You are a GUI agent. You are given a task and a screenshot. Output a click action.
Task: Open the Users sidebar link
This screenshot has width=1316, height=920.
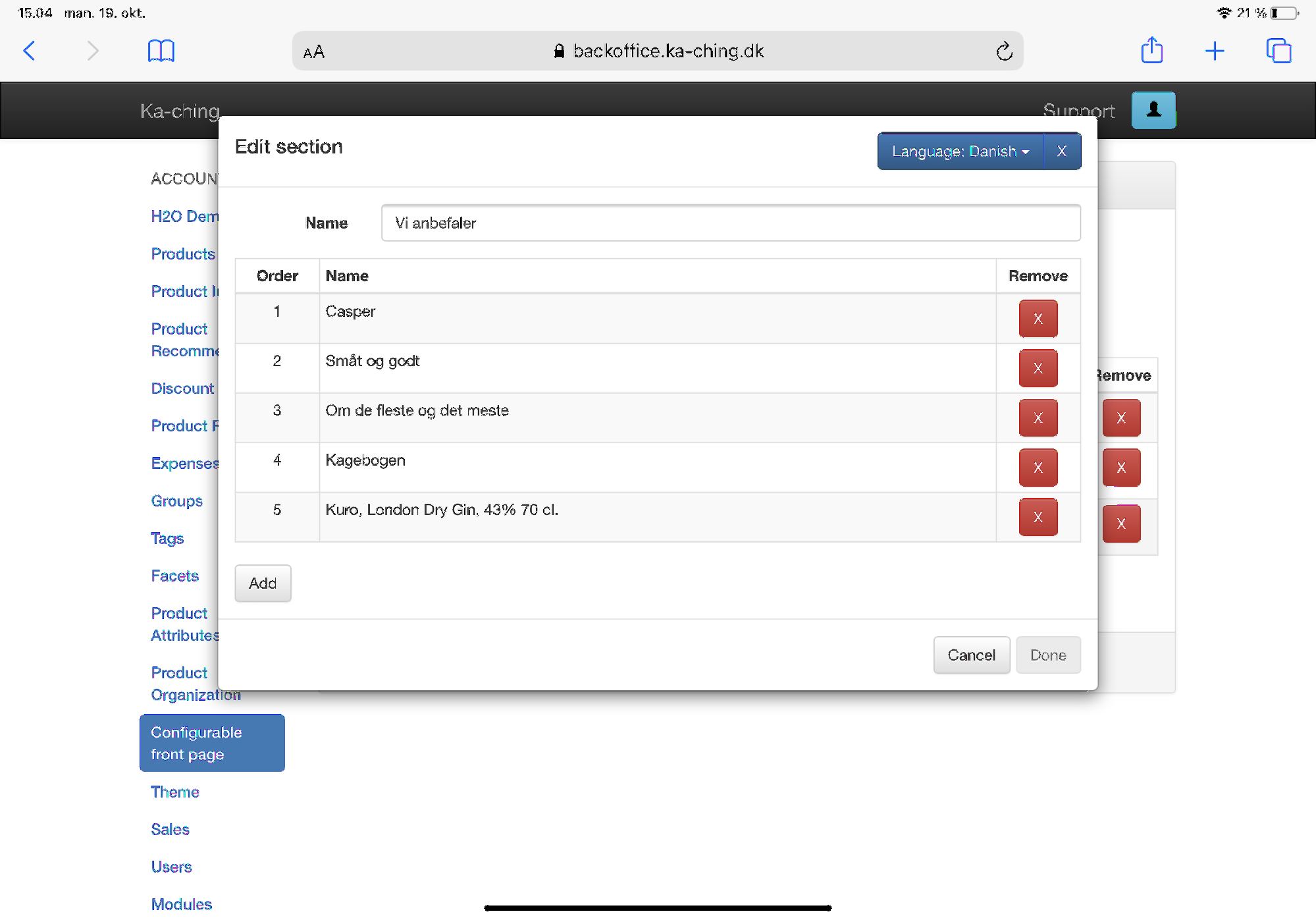(171, 867)
